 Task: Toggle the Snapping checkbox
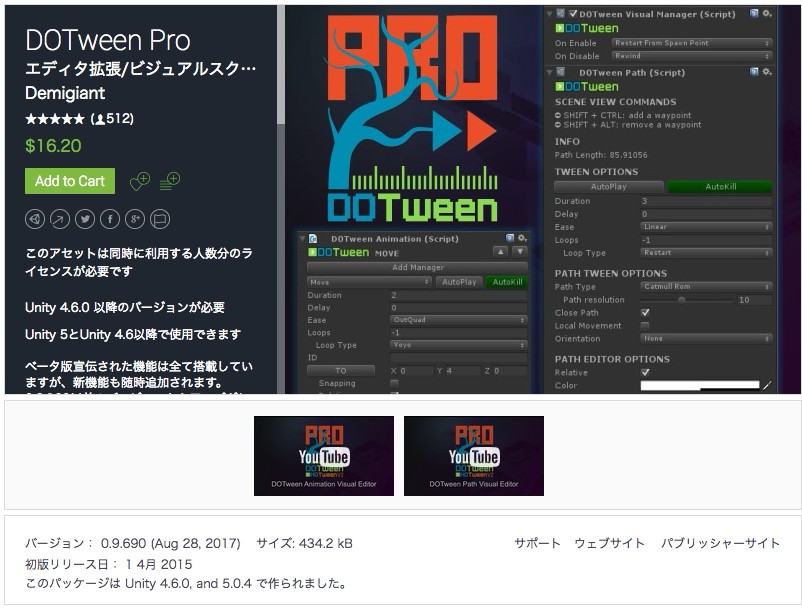(394, 383)
